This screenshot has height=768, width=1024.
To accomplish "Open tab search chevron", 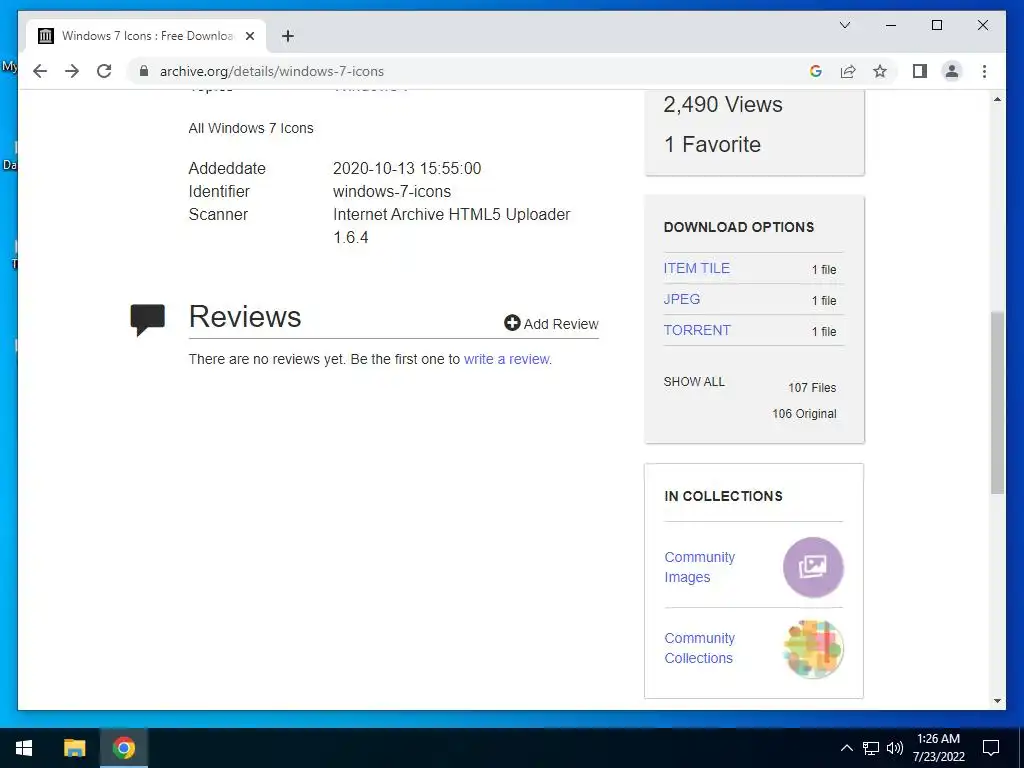I will (x=844, y=25).
